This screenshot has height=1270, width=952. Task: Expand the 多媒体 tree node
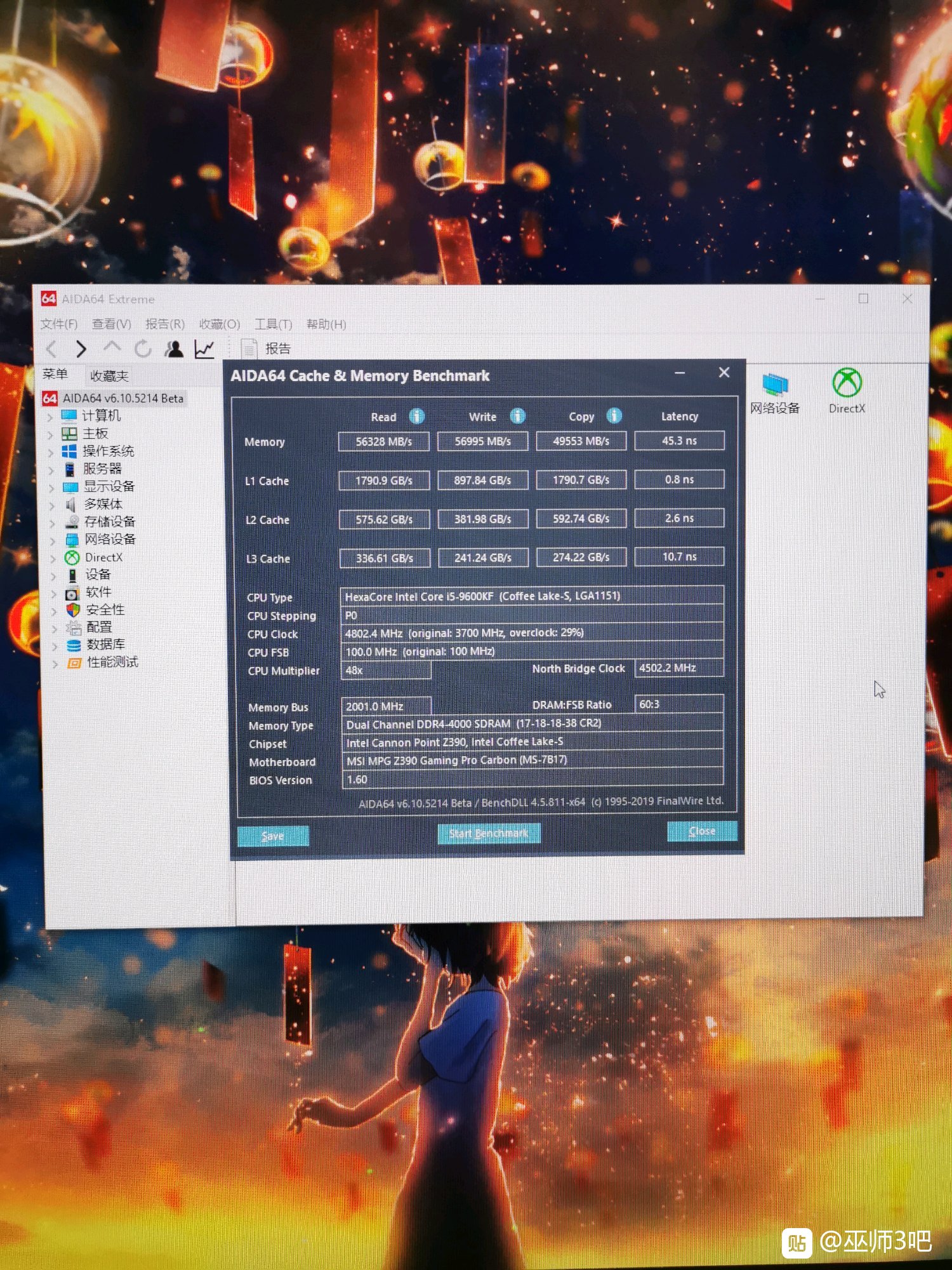[52, 506]
